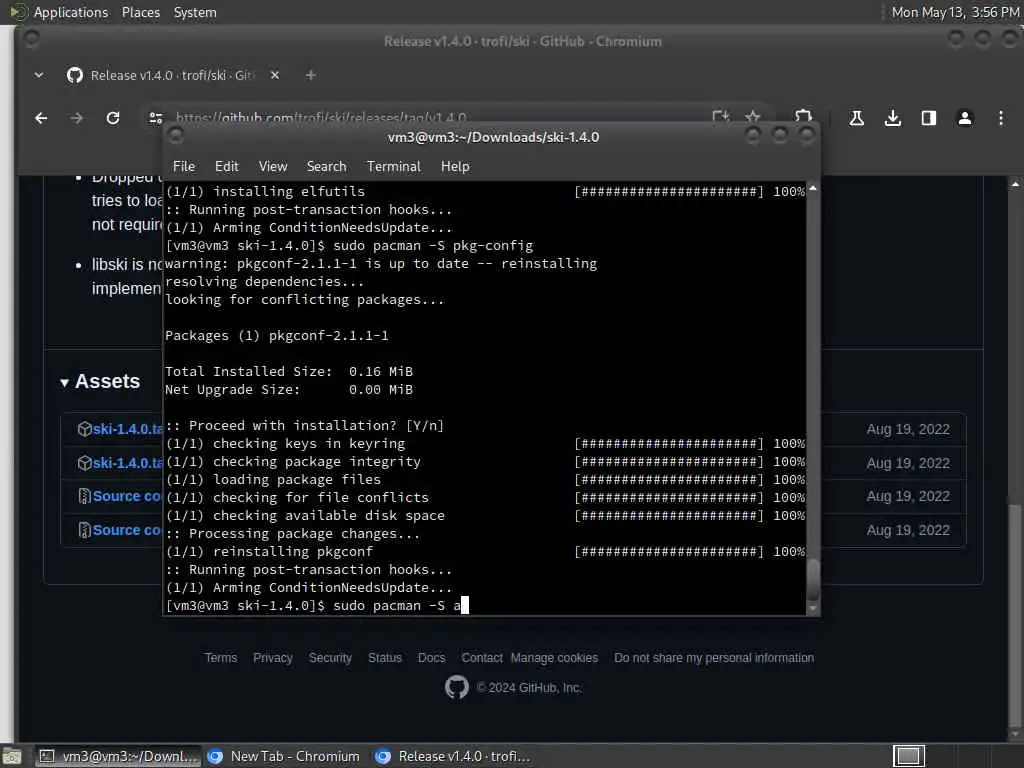
Task: Open the Applications menu
Action: [x=71, y=12]
